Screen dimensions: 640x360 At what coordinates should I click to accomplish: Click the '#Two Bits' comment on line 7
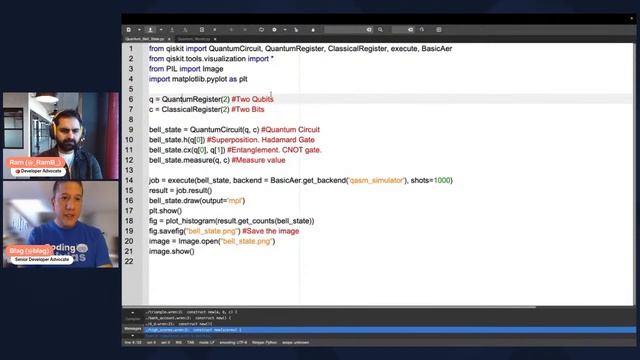[x=248, y=109]
